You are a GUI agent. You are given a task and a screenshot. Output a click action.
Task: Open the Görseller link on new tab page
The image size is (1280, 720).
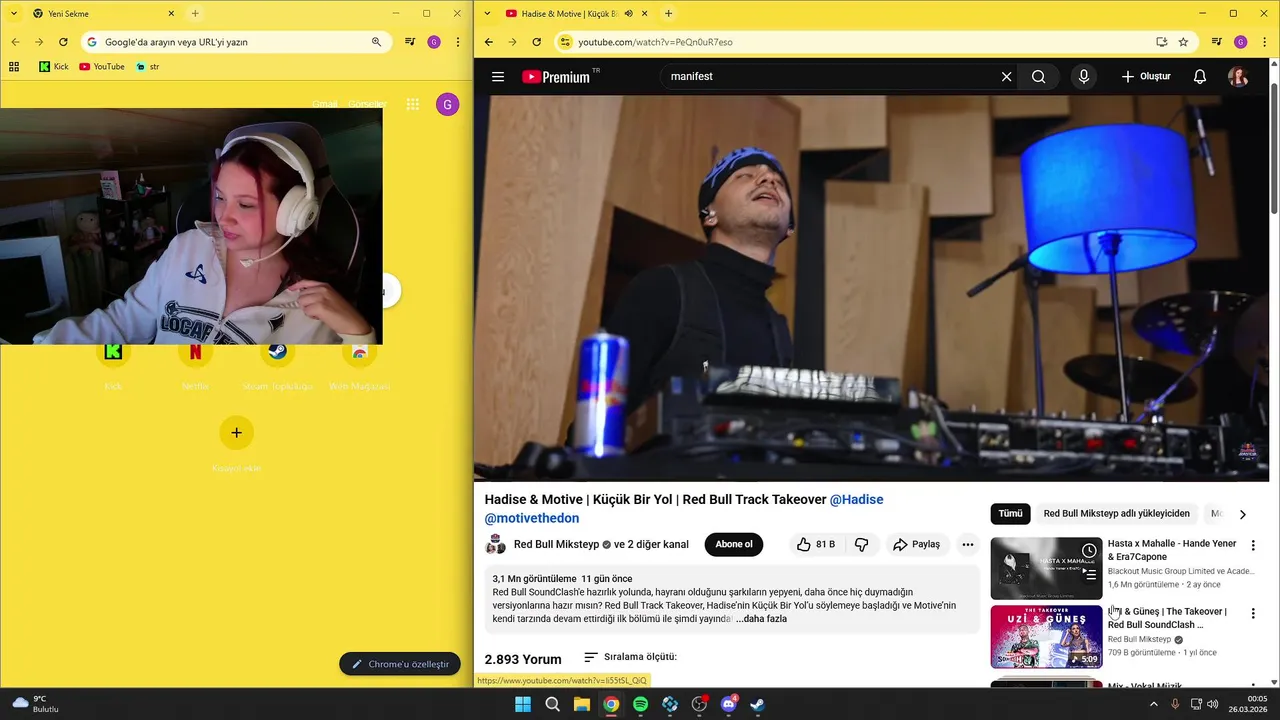point(367,104)
